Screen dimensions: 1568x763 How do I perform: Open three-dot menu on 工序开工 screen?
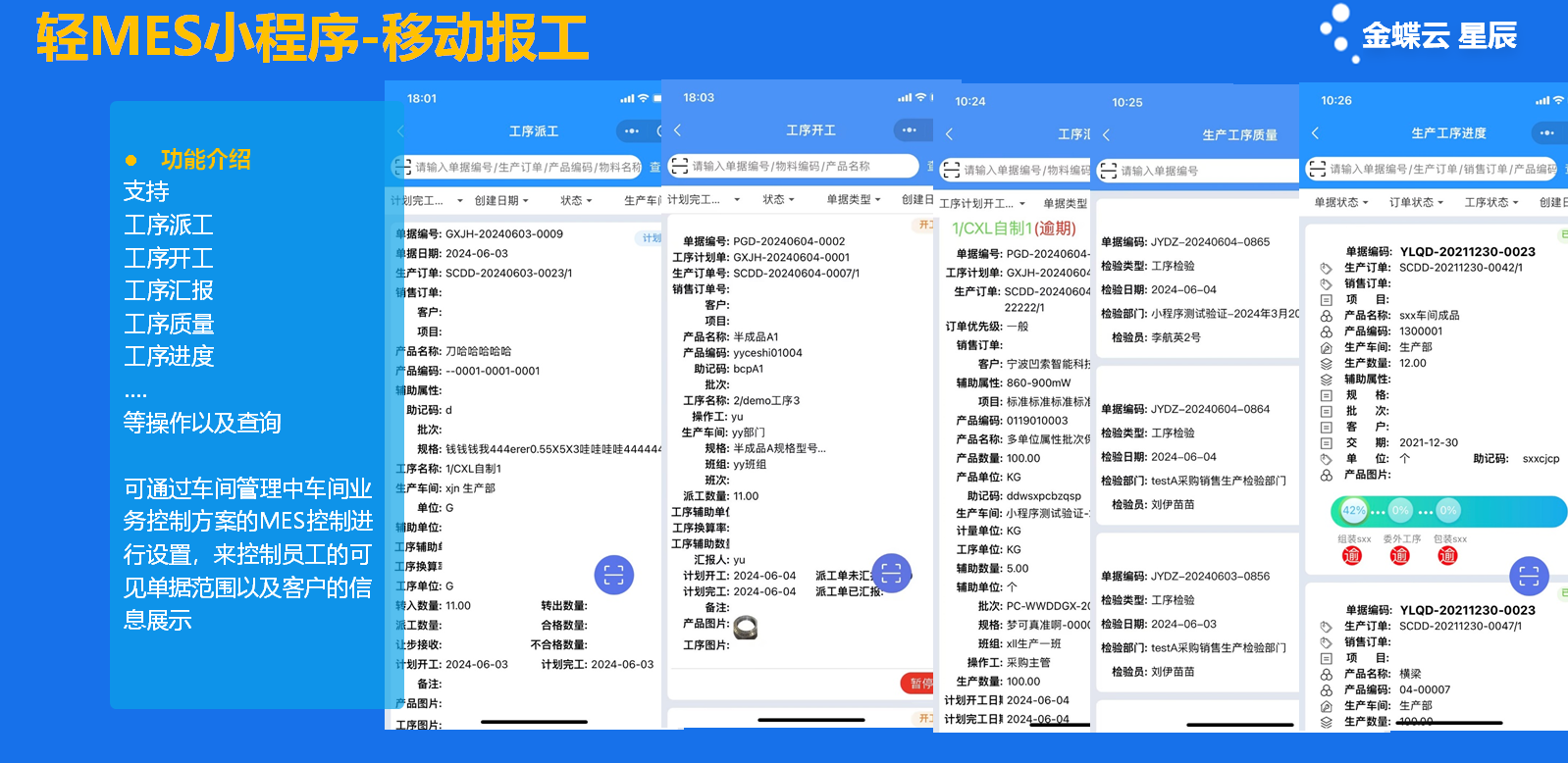(910, 129)
